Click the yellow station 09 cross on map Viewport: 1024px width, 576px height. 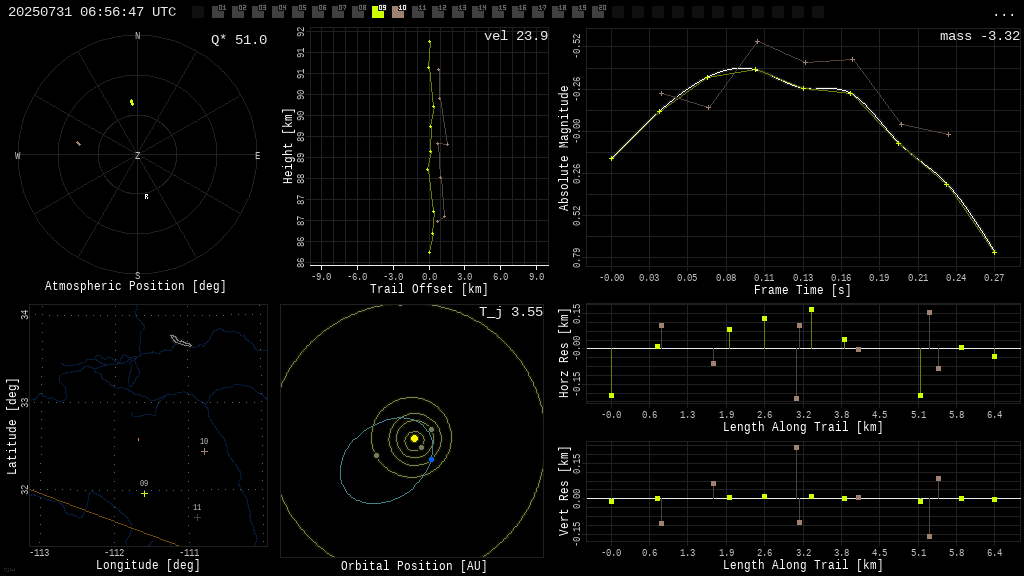coord(144,494)
